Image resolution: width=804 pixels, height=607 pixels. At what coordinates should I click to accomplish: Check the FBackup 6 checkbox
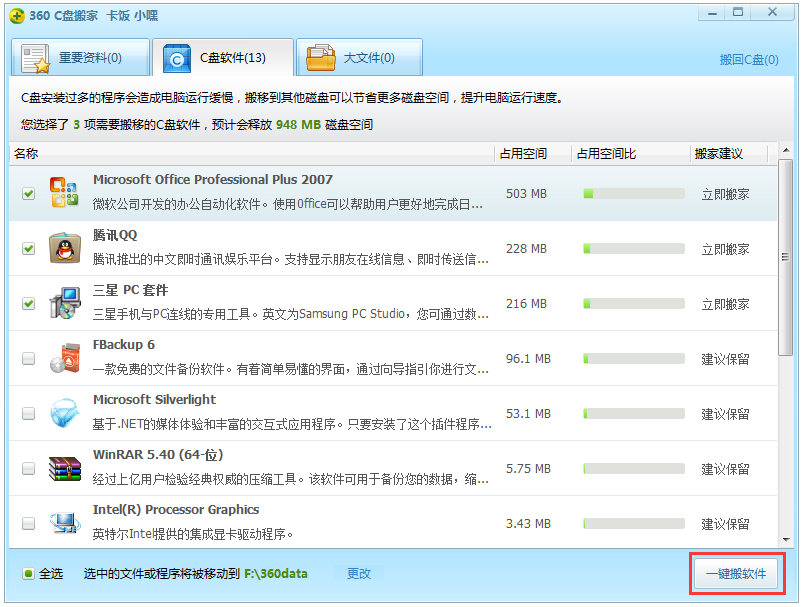(29, 358)
